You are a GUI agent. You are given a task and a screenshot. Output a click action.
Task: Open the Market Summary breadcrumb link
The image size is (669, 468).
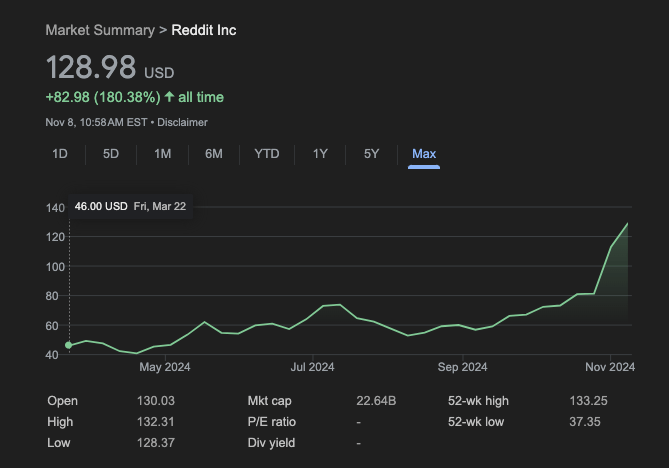(100, 30)
